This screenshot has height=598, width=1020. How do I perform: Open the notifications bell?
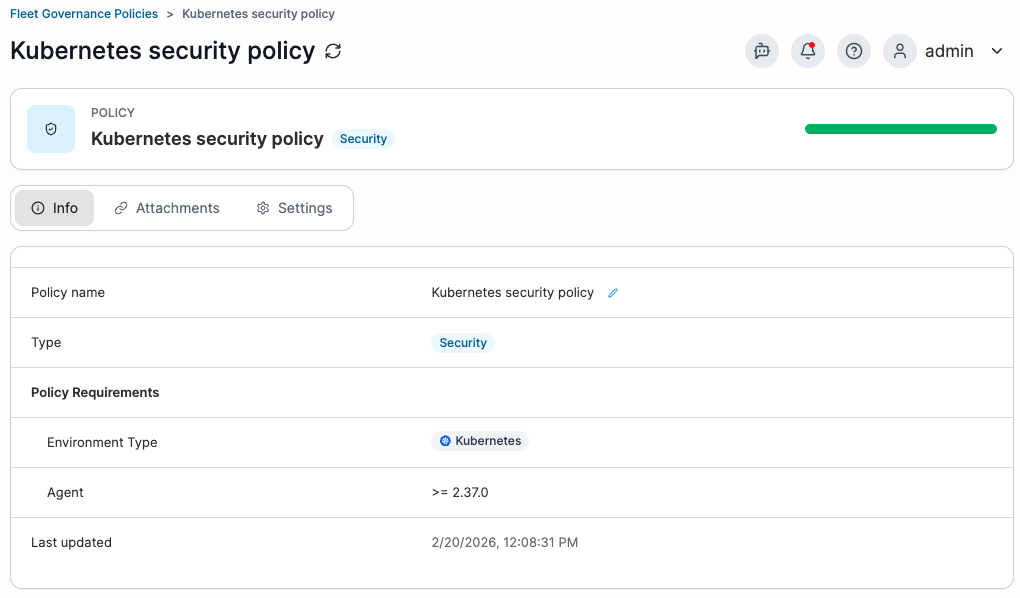click(x=808, y=51)
